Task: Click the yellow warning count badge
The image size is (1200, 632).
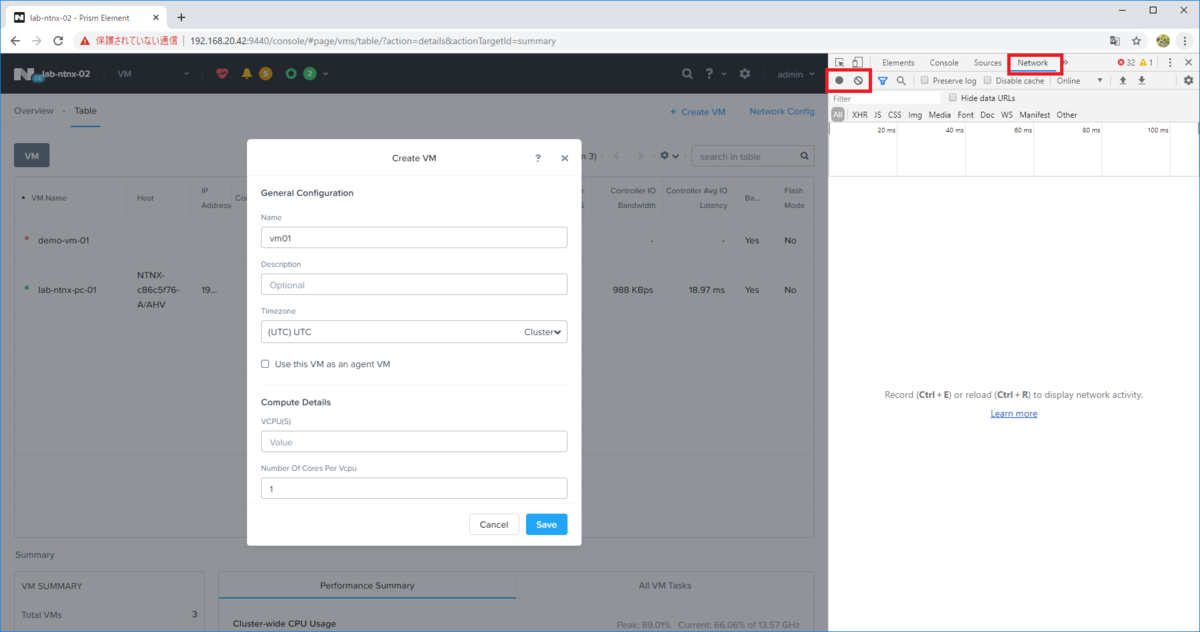Action: (x=1147, y=62)
